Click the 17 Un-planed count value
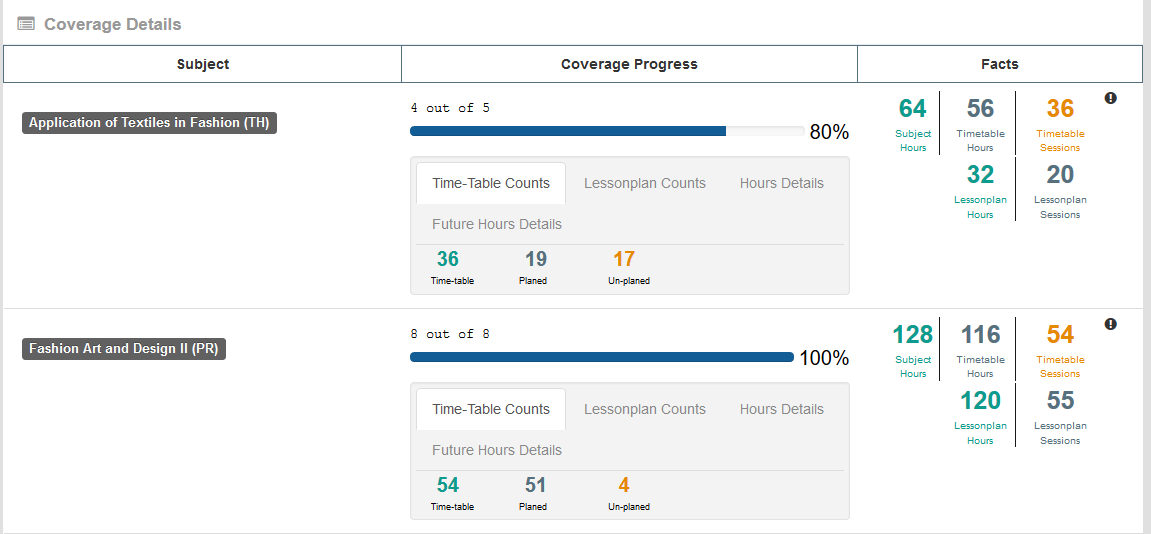Screen dimensions: 1151x534 (x=624, y=259)
